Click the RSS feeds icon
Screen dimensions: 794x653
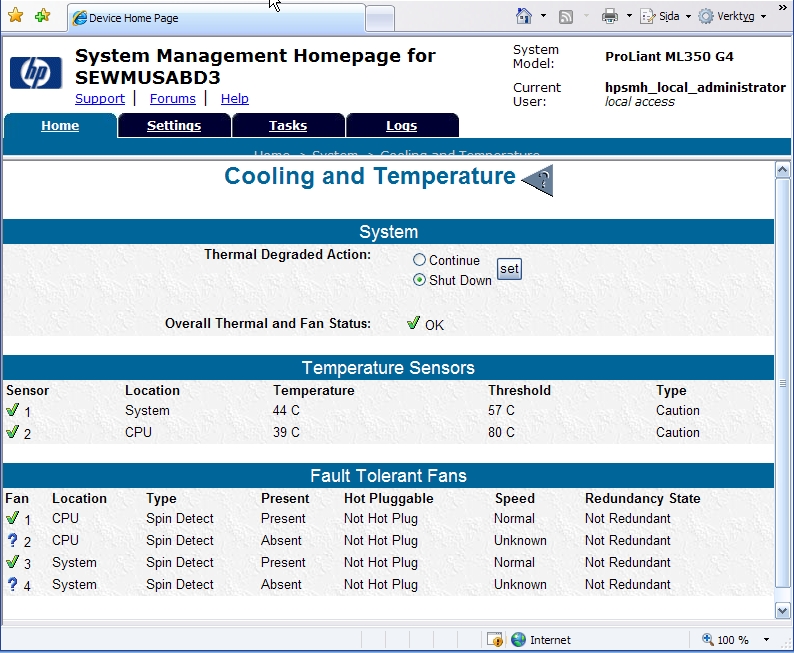point(566,17)
